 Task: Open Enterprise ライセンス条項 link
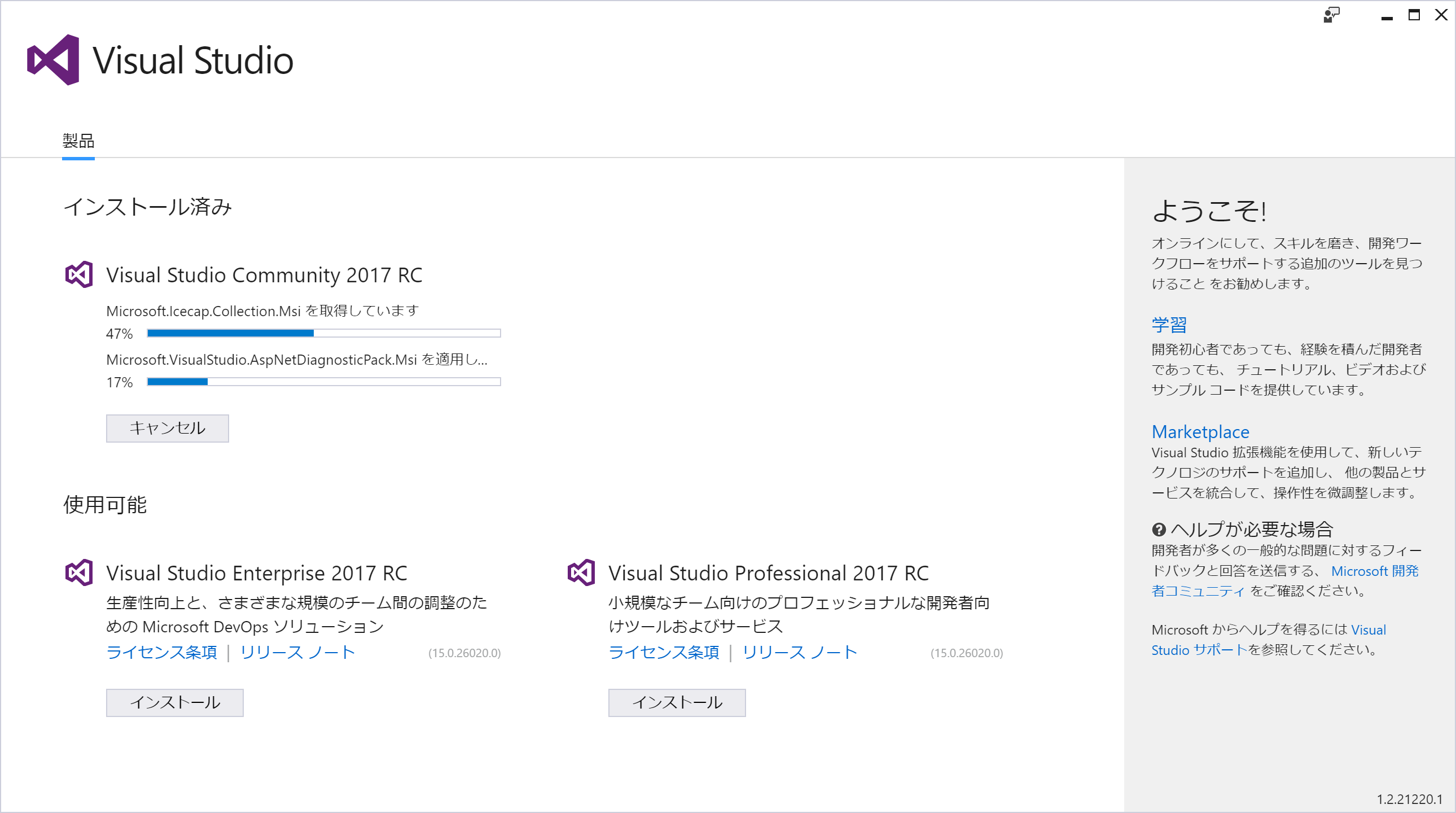click(161, 653)
